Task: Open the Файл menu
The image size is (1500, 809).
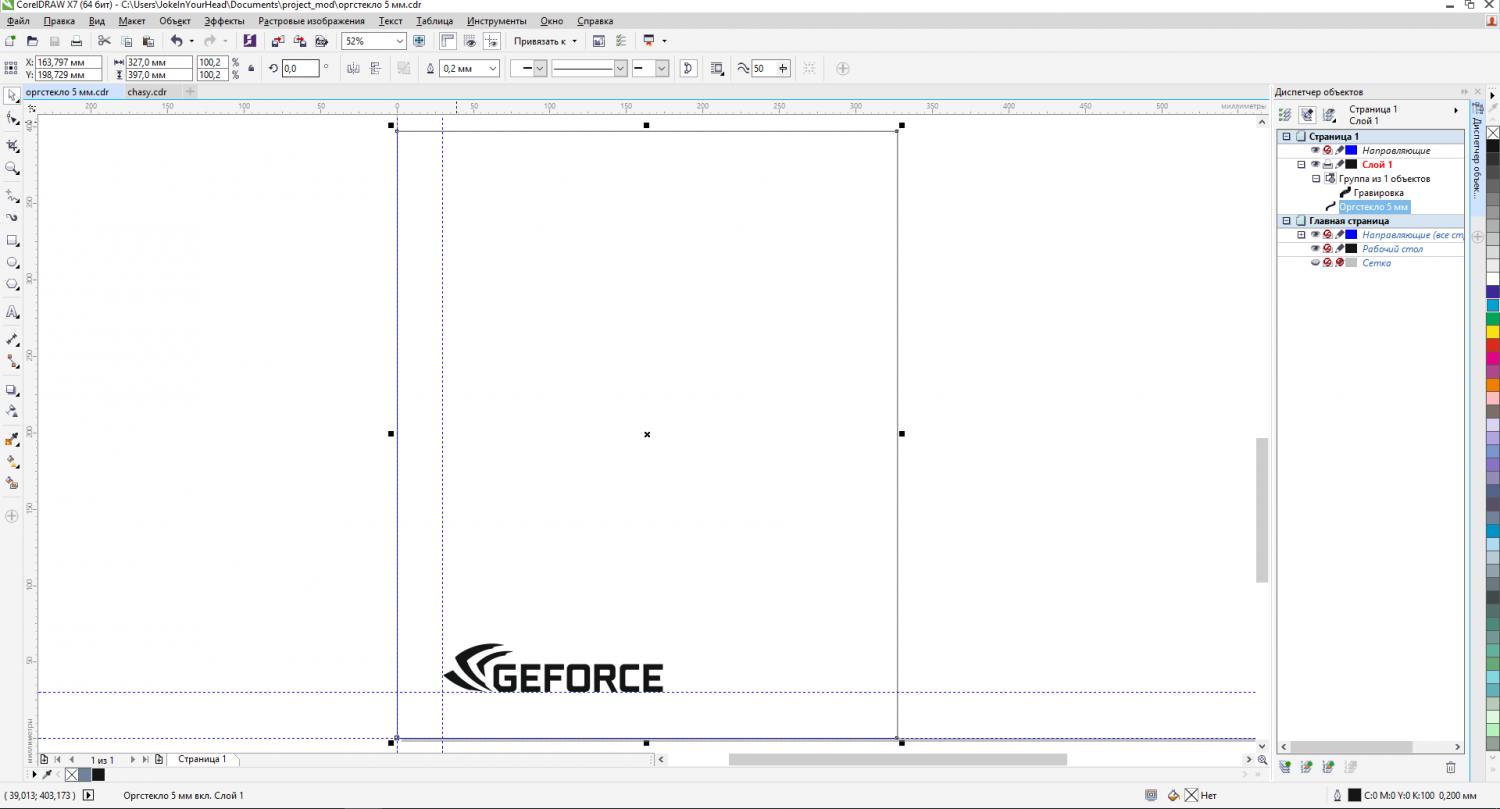Action: tap(18, 20)
